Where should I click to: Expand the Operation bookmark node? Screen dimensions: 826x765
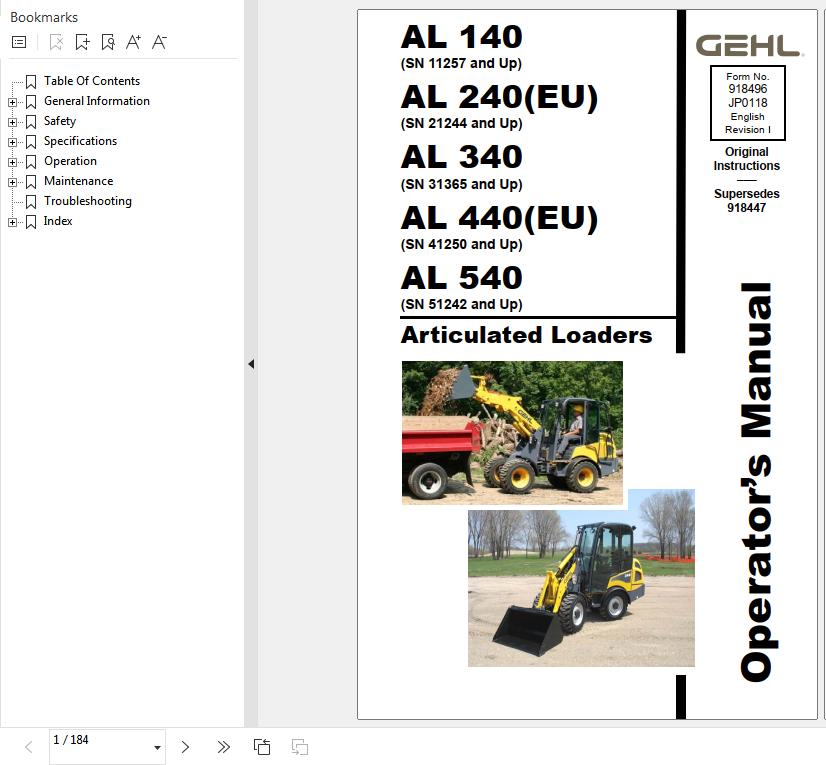tap(12, 162)
